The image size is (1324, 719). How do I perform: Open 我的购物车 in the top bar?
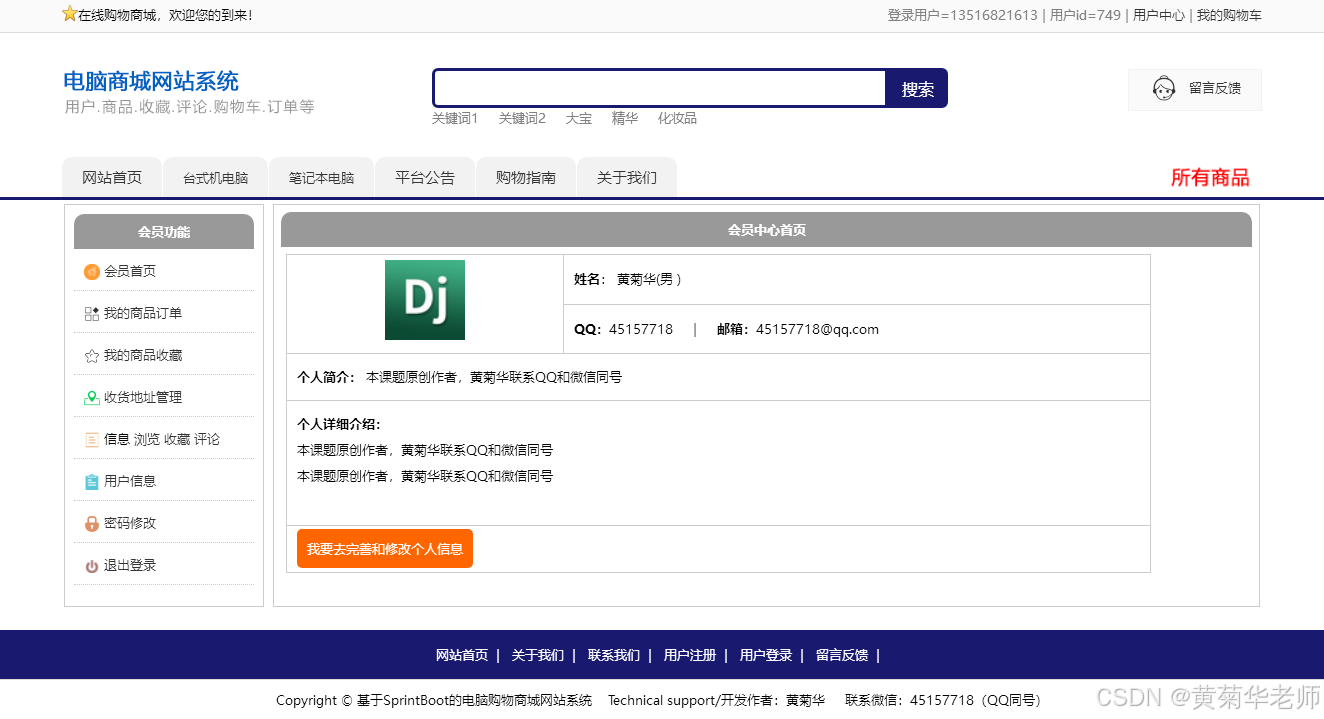coord(1229,15)
